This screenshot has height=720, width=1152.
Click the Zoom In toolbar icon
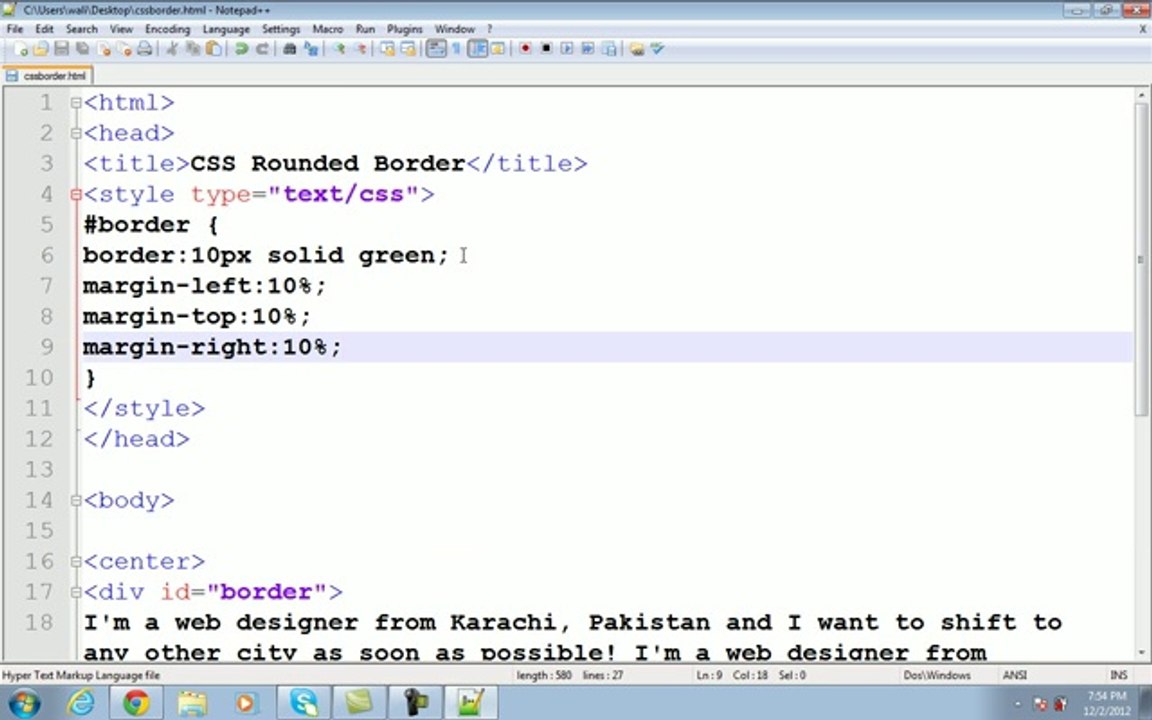coord(339,49)
